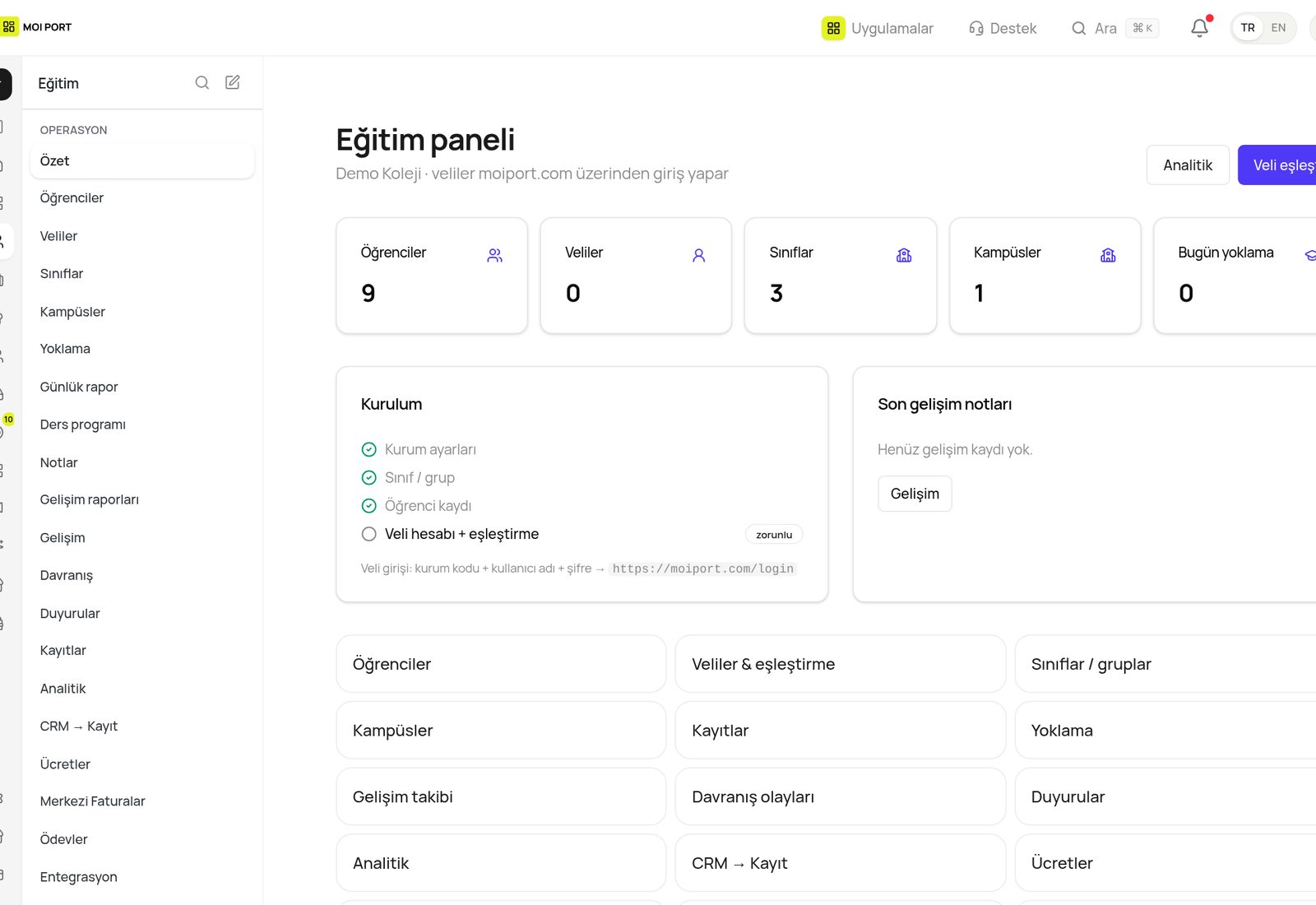Open Günlük rapor in the sidebar
Screen dimensions: 1316x905
142,387
